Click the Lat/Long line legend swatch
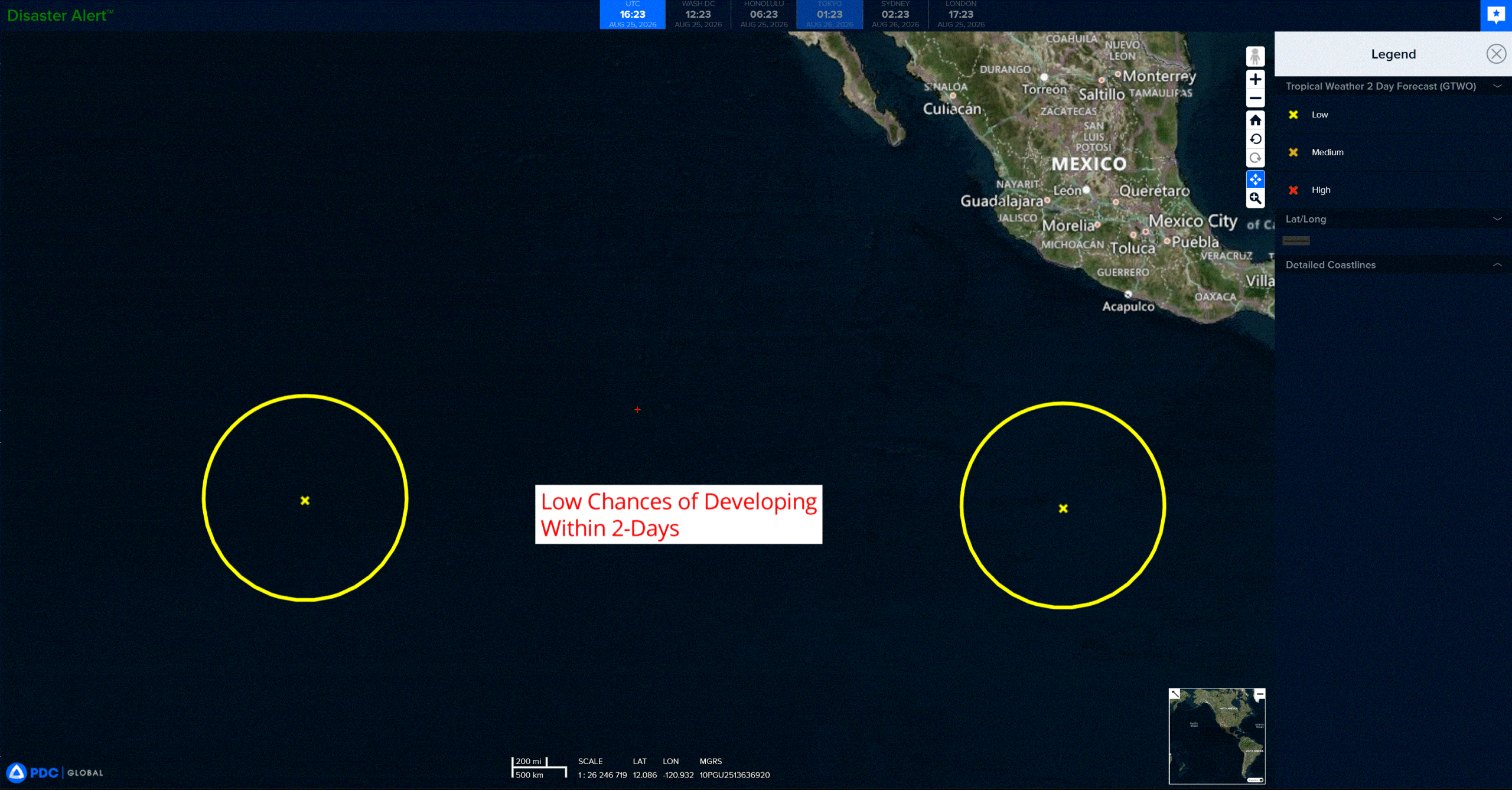 (1296, 241)
